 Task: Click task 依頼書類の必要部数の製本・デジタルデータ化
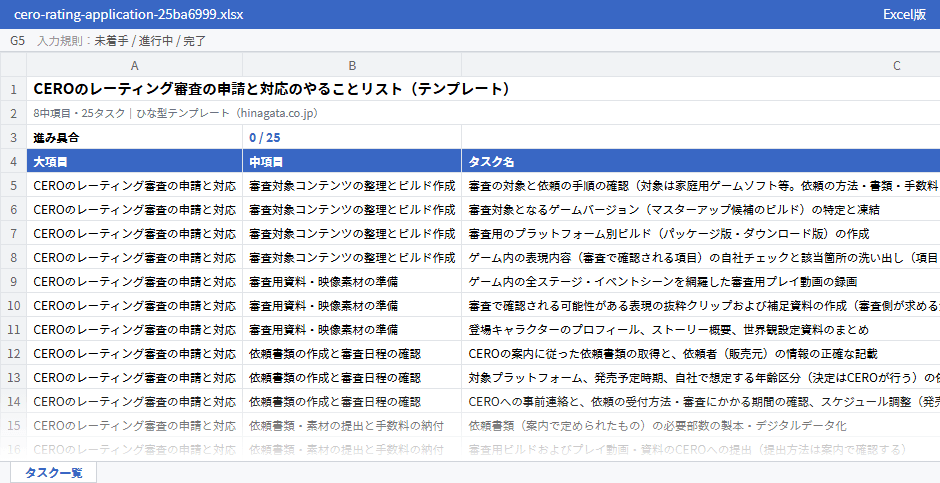pyautogui.click(x=701, y=425)
